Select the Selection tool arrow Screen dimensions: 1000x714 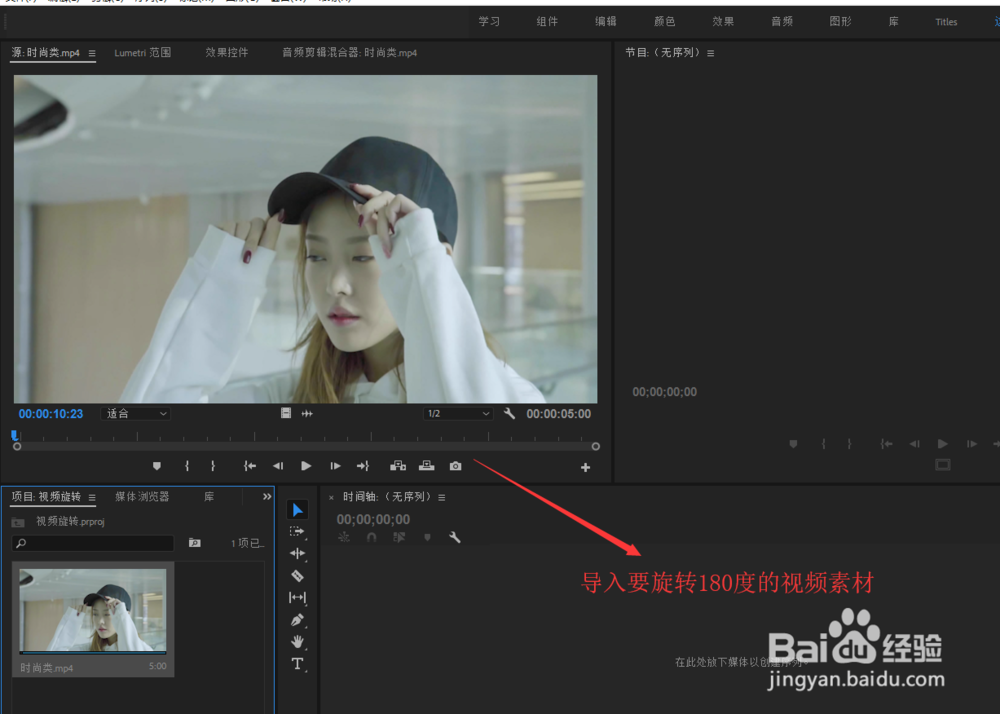coord(297,509)
